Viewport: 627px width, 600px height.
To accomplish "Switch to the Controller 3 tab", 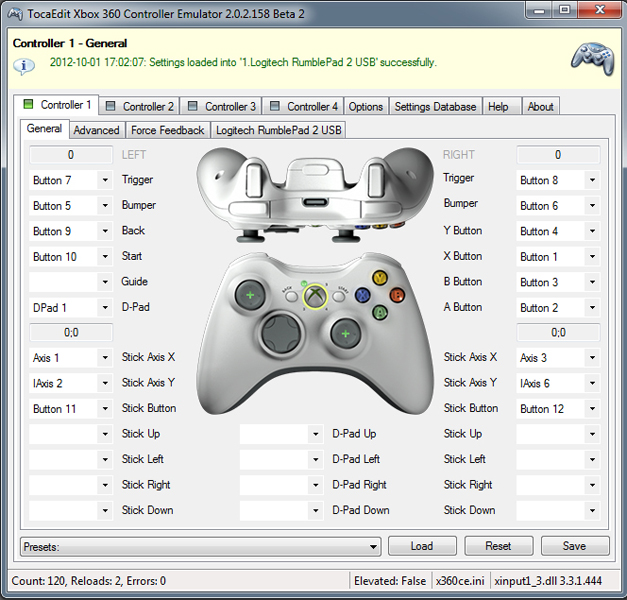I will [222, 106].
